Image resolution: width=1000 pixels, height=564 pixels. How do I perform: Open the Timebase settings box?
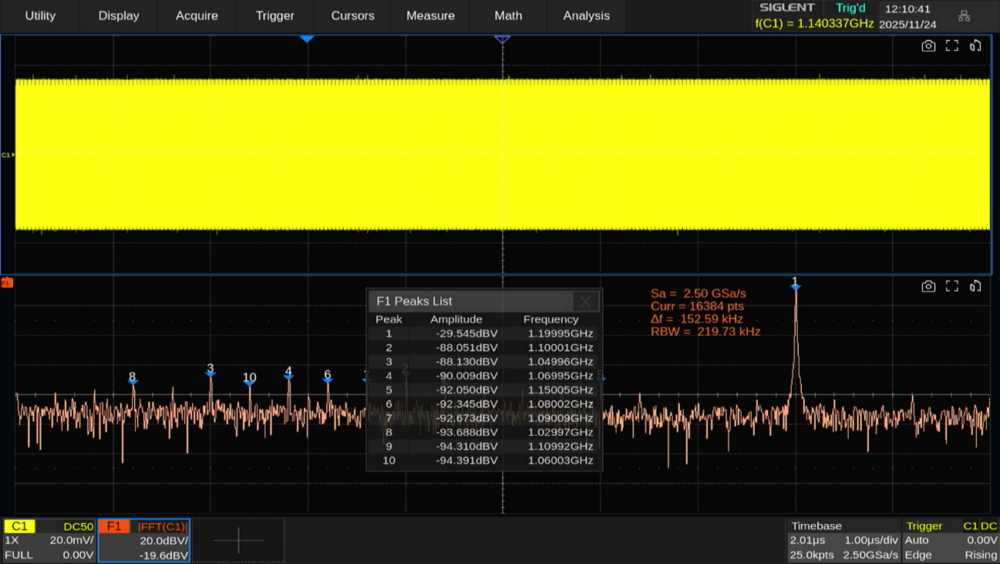tap(842, 540)
